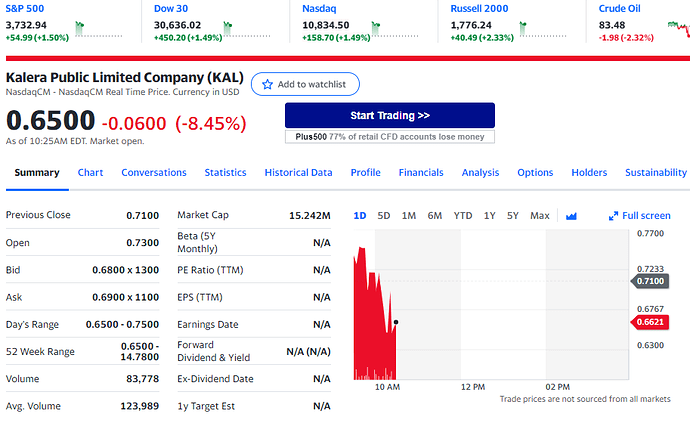Select the 5D chart range
The image size is (690, 423).
pos(384,216)
